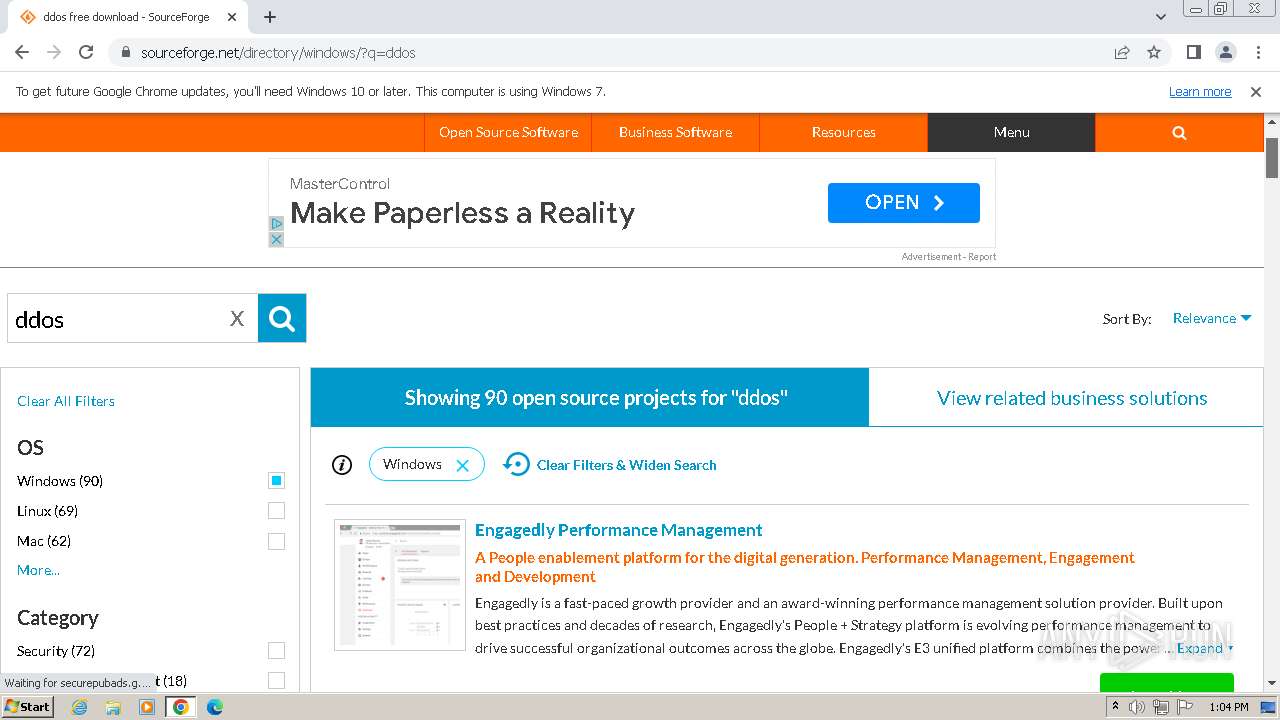Open Microsoft Edge from taskbar

(x=214, y=707)
